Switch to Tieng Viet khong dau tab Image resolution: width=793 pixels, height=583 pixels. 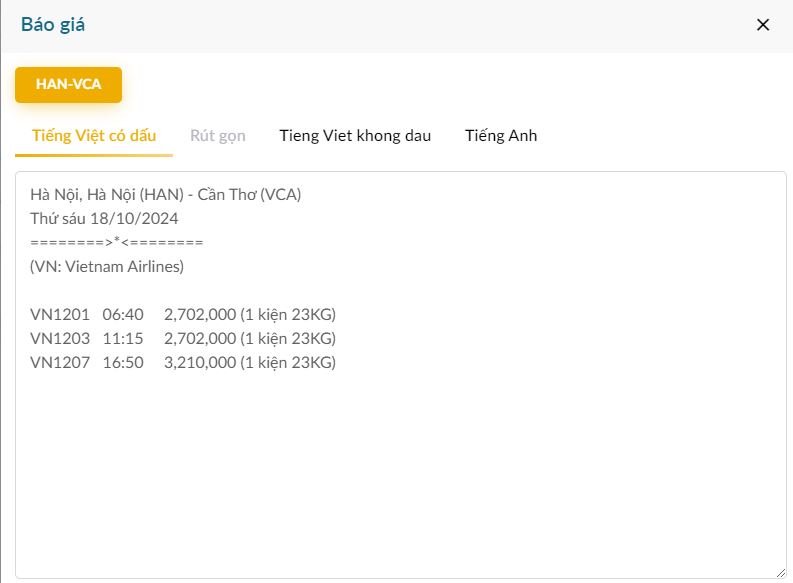point(355,136)
